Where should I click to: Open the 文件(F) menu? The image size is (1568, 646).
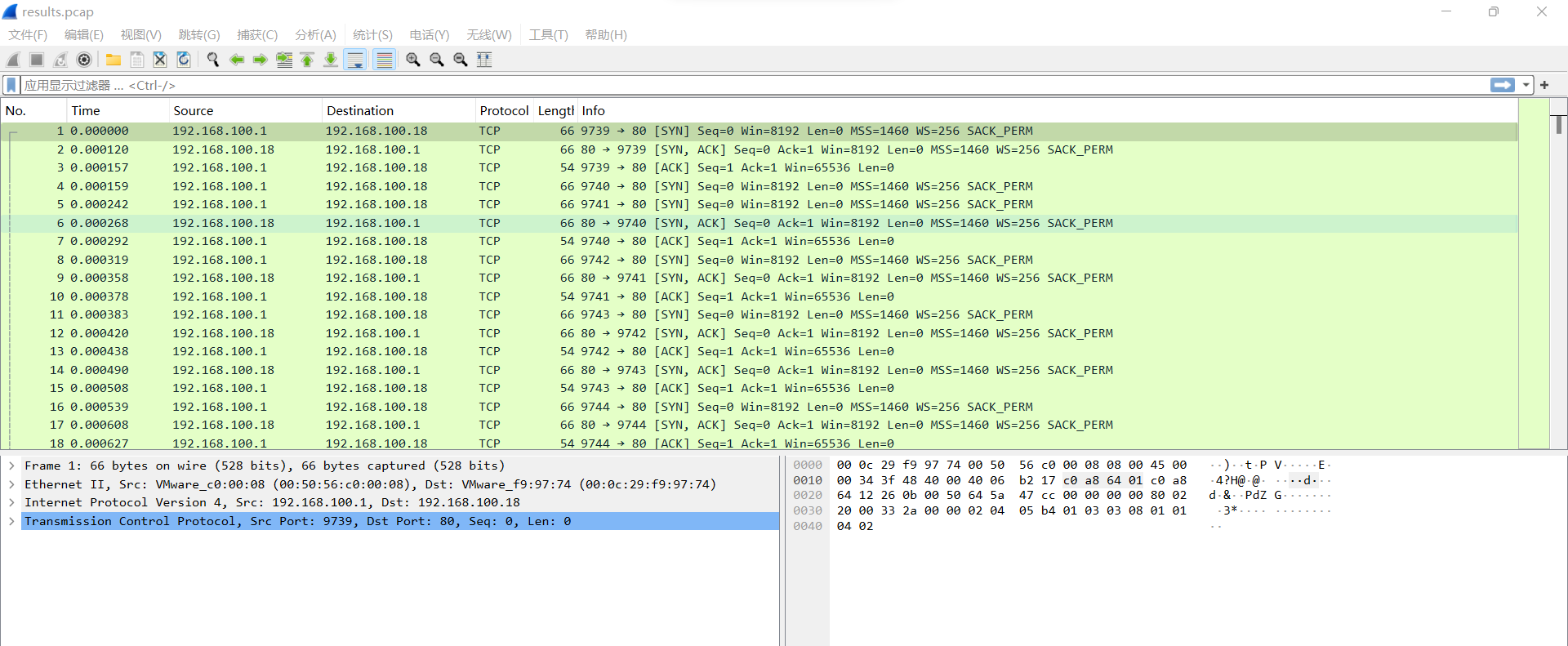28,35
